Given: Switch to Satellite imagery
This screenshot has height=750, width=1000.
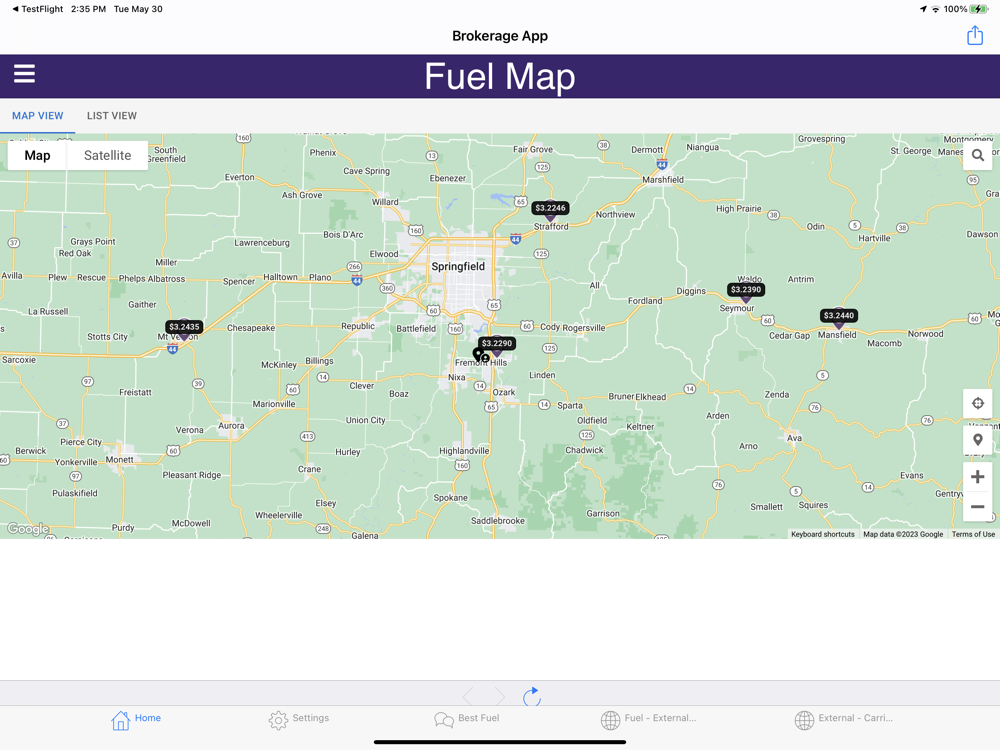Looking at the screenshot, I should coord(107,155).
